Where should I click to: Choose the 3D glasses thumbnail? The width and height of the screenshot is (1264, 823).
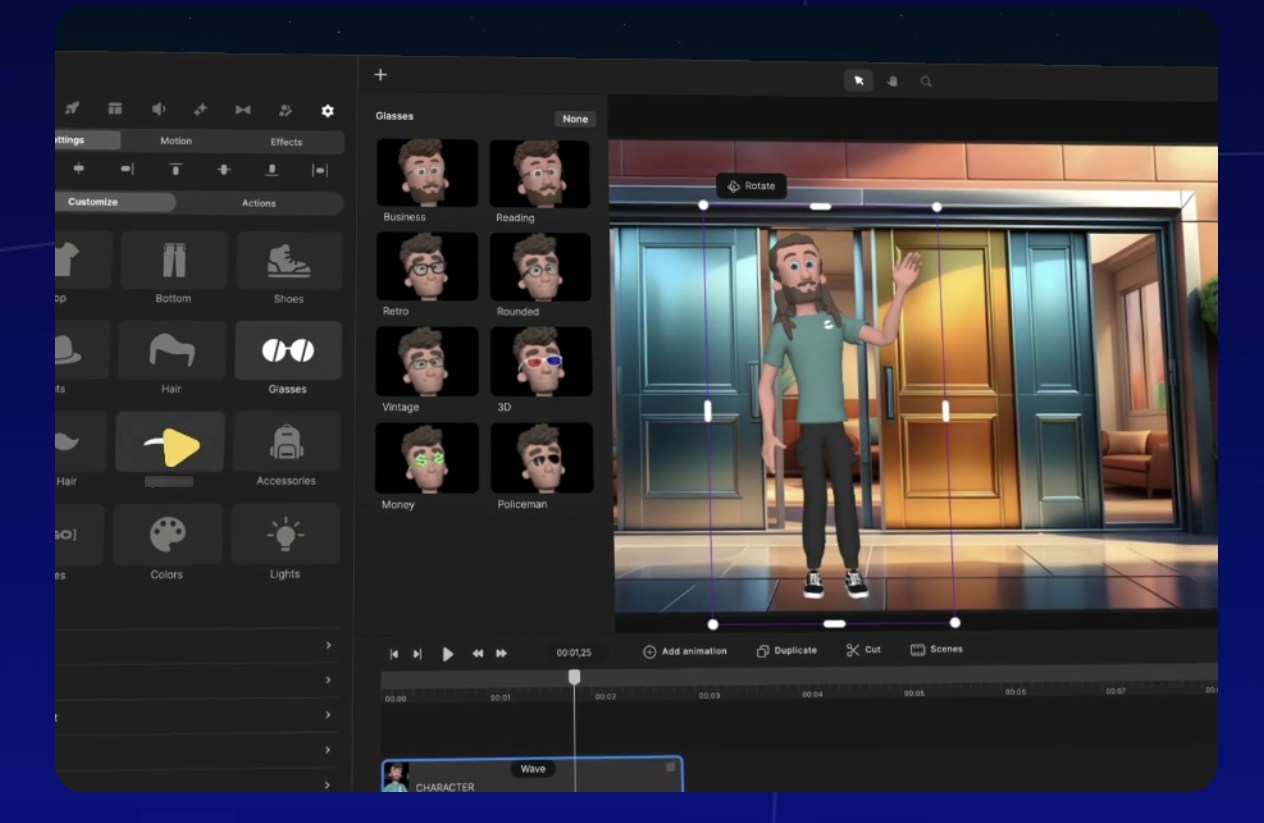[x=540, y=361]
